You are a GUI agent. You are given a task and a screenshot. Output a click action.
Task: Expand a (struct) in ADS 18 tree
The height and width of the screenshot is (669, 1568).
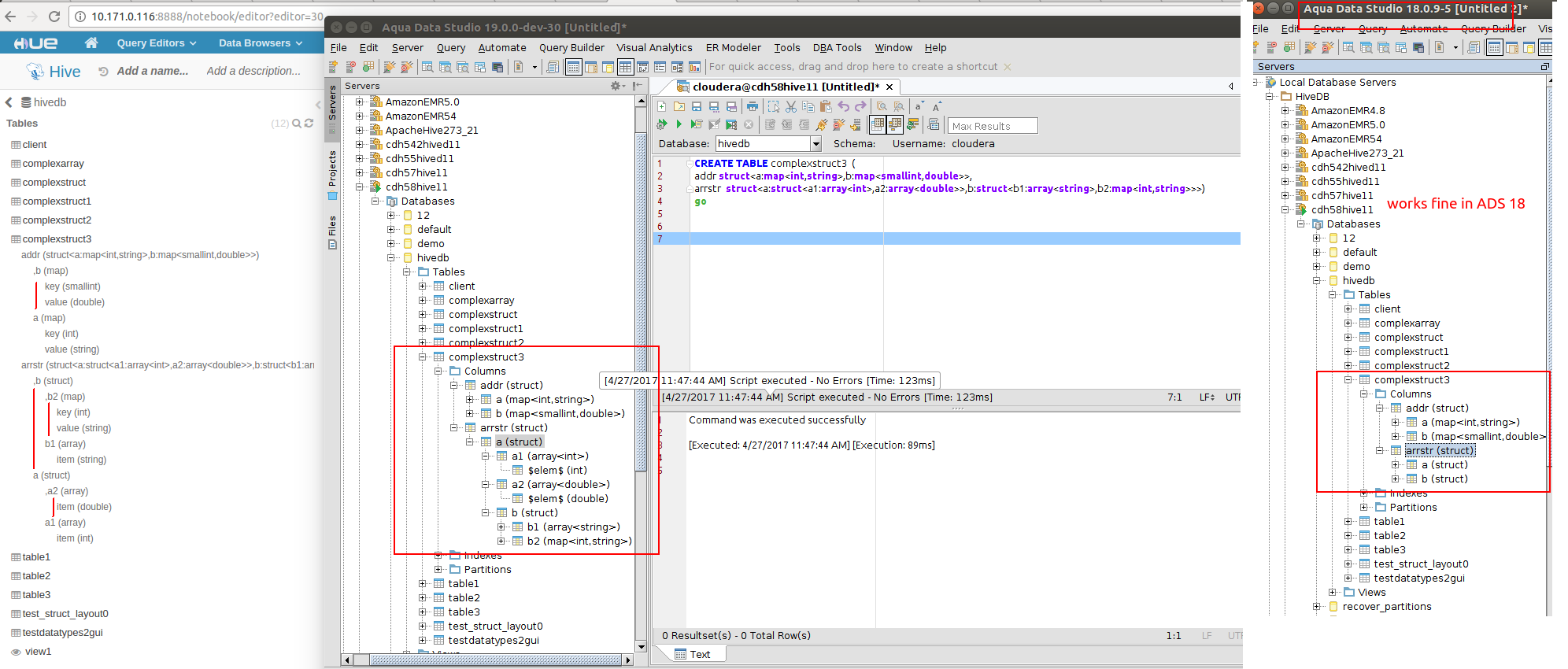tap(1396, 464)
